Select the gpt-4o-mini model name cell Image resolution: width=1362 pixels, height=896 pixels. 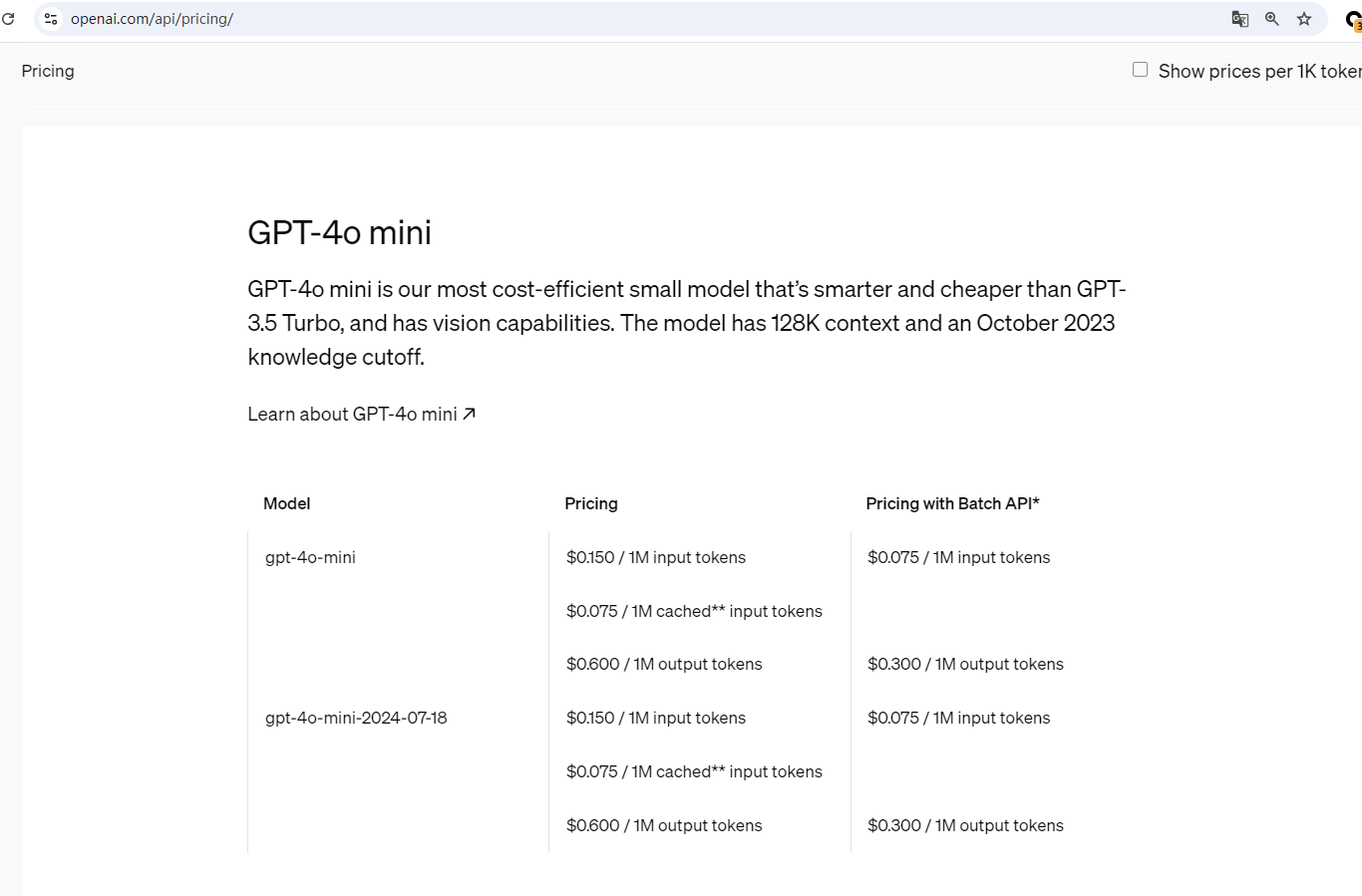310,557
